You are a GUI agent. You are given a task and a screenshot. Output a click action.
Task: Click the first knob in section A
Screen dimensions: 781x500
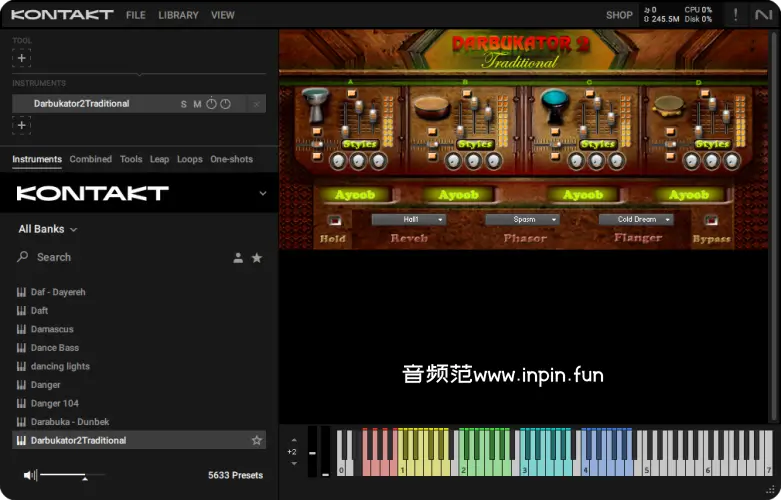[x=338, y=160]
